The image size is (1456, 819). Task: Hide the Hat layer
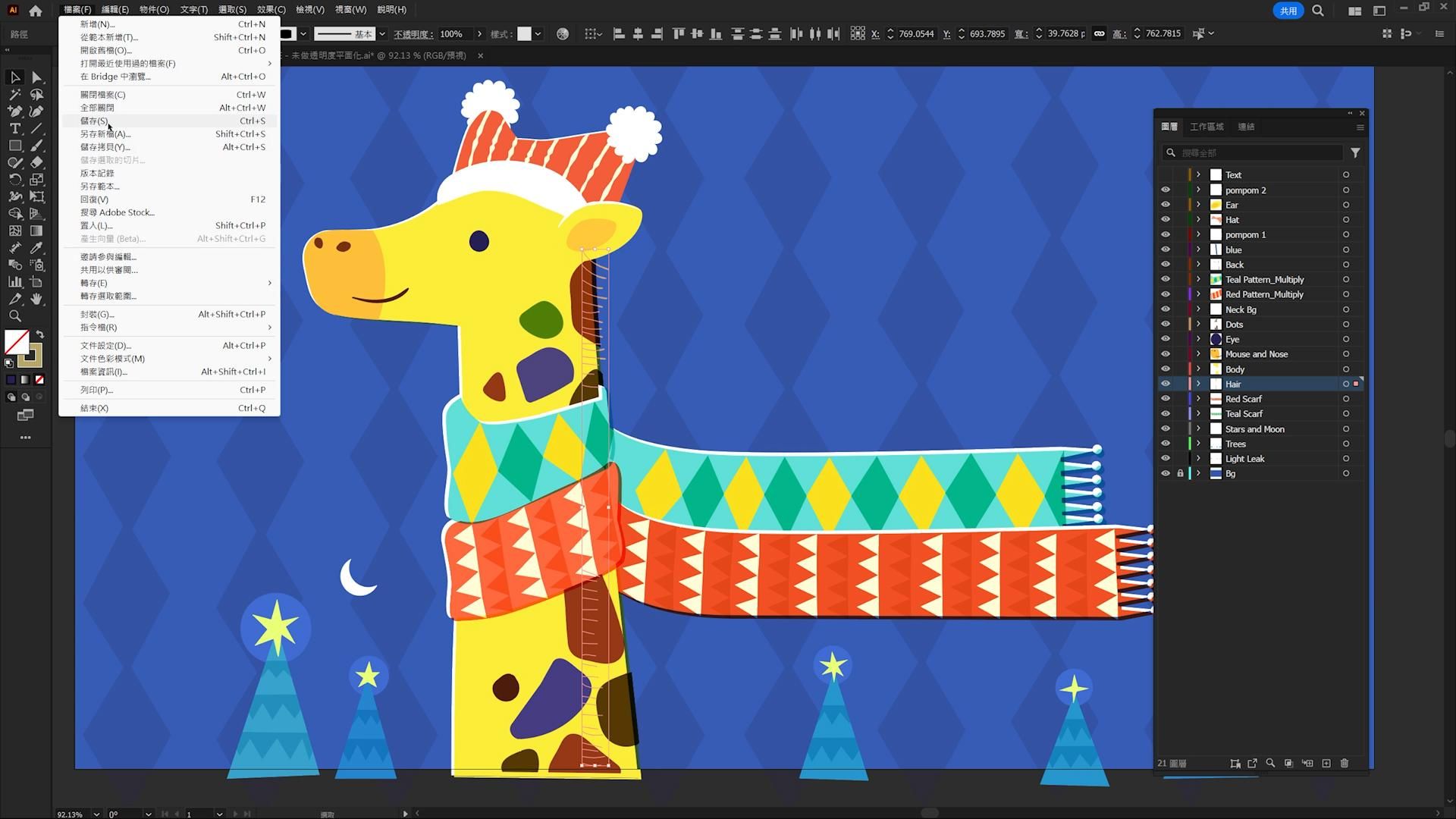(1166, 220)
